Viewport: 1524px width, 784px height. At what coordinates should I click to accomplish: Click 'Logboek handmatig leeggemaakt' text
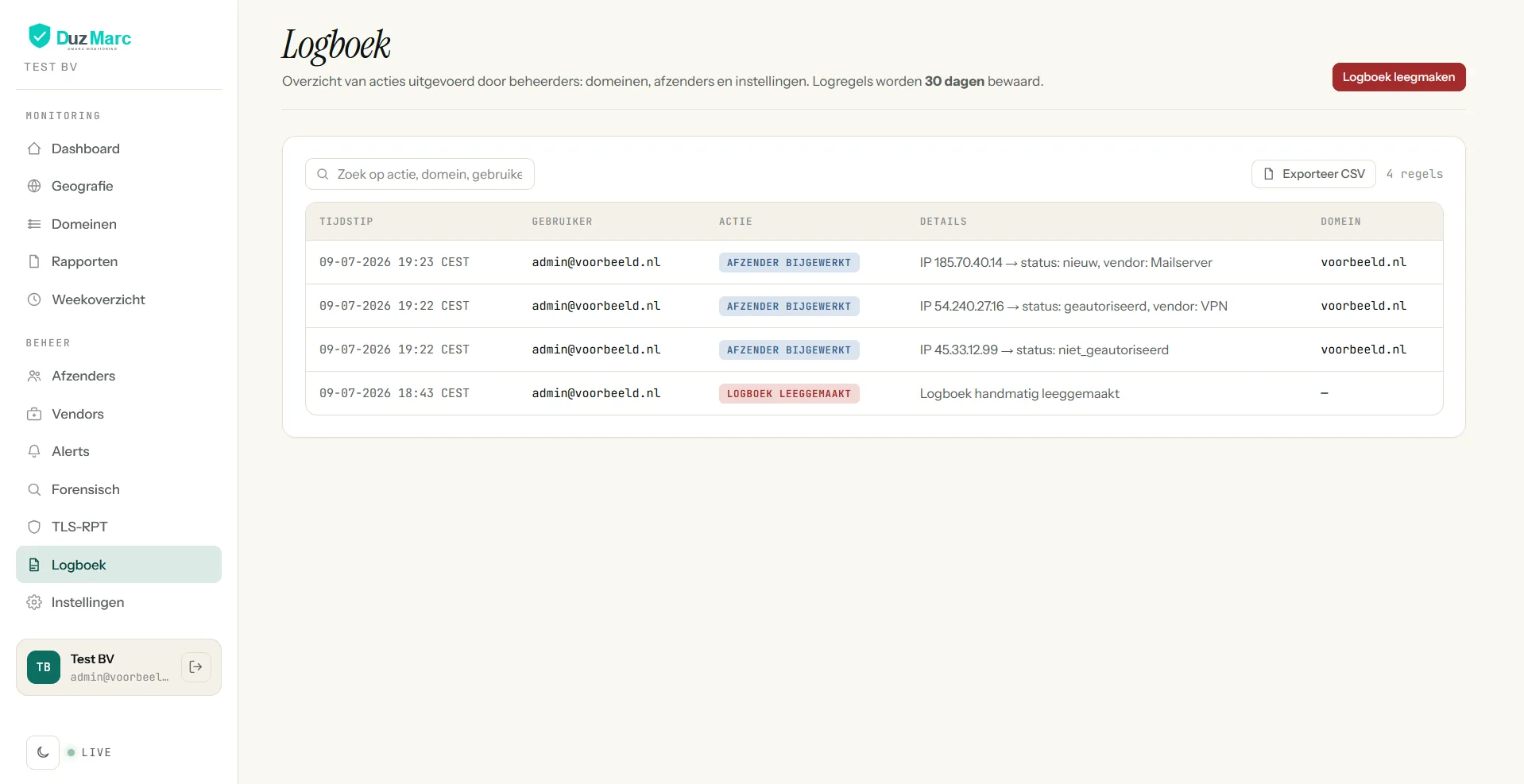(x=1019, y=393)
